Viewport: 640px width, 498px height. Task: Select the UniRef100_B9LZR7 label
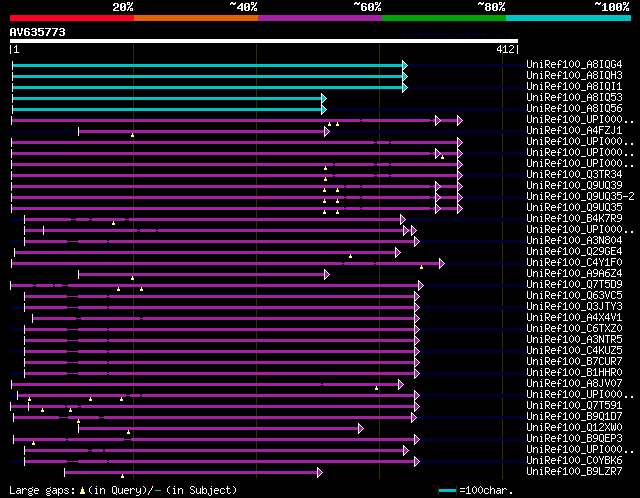click(x=574, y=472)
